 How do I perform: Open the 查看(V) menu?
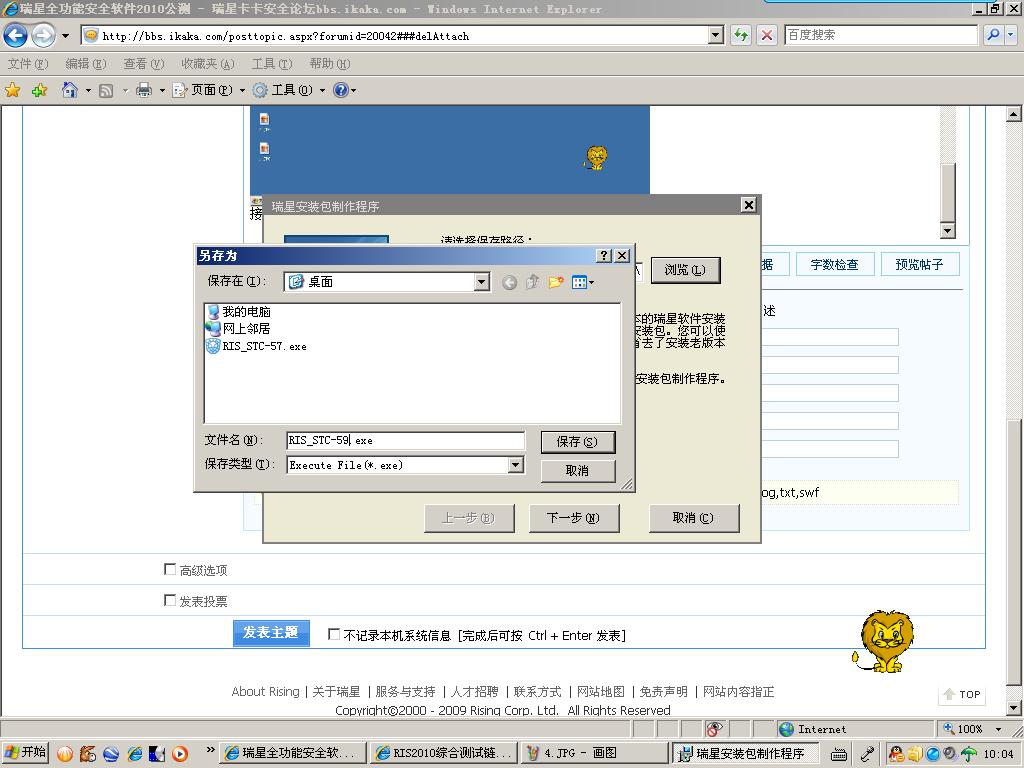tap(144, 63)
